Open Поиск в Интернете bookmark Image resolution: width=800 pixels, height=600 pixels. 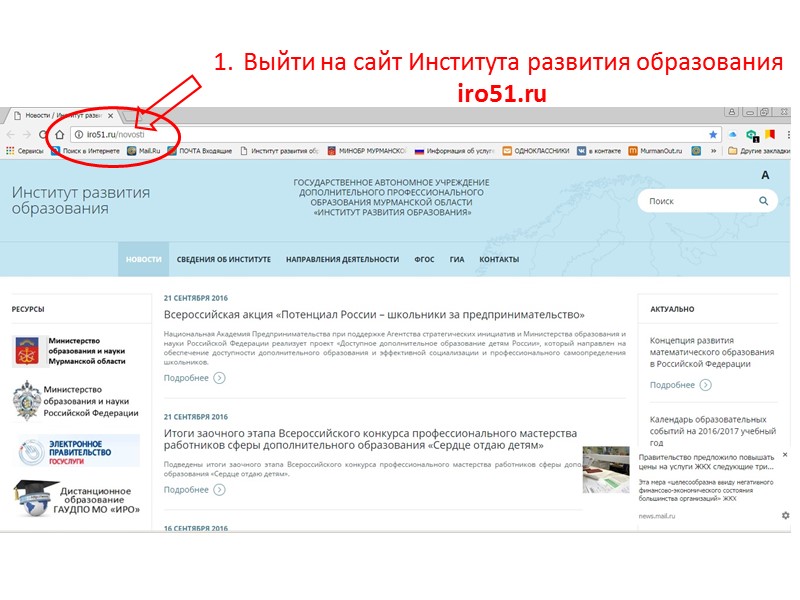coord(85,151)
